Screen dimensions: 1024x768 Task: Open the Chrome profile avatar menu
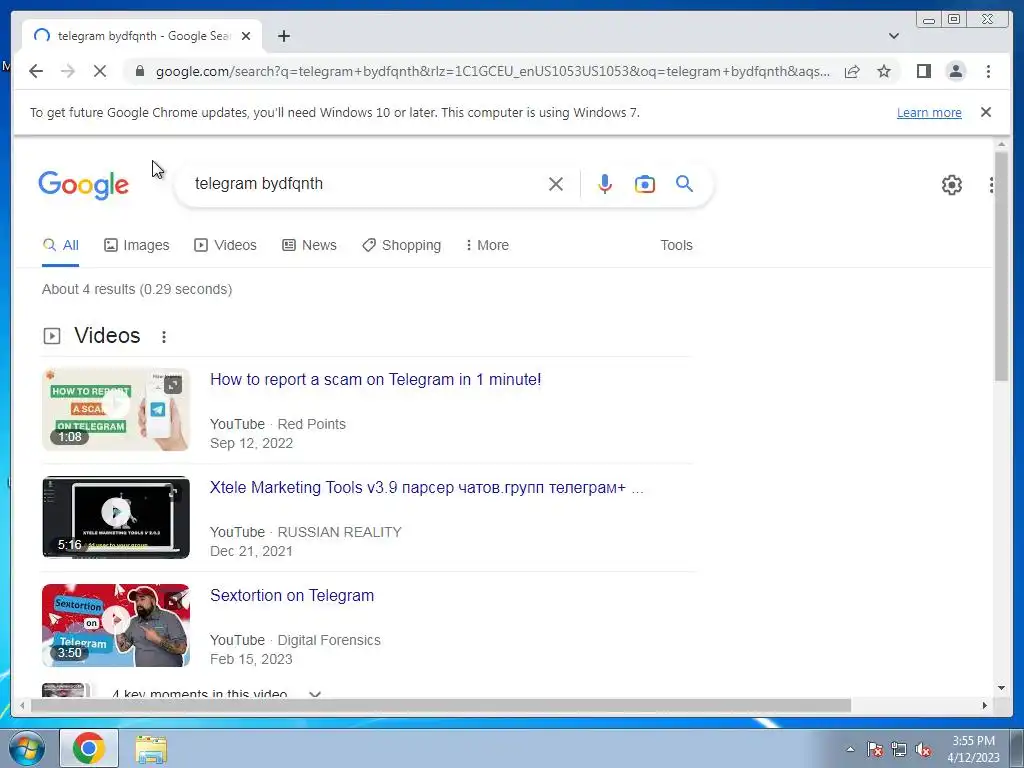pos(955,71)
